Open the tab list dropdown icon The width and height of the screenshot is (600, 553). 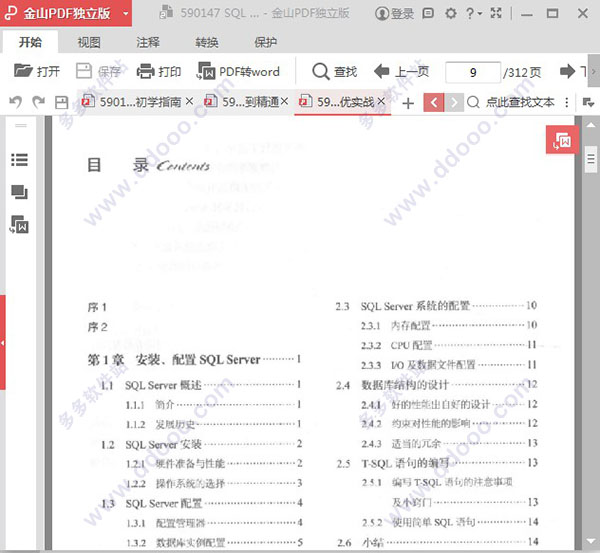click(x=588, y=102)
